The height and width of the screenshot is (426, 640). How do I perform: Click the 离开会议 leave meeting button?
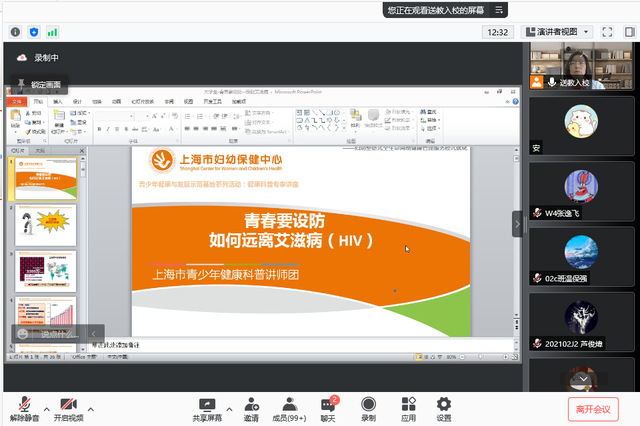click(592, 408)
